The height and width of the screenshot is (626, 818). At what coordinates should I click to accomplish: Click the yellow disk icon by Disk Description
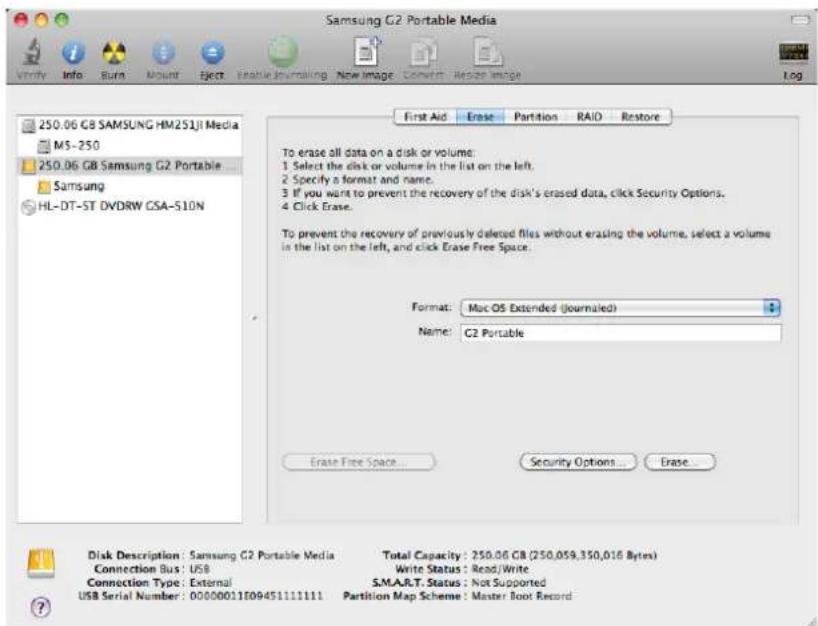41,563
